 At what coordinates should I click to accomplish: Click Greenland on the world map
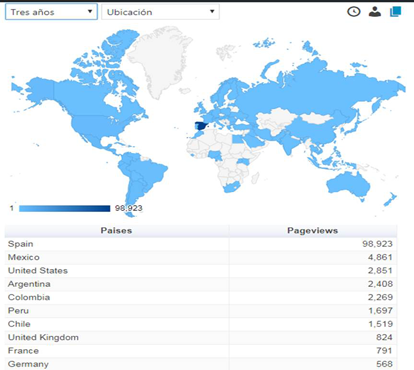[160, 58]
